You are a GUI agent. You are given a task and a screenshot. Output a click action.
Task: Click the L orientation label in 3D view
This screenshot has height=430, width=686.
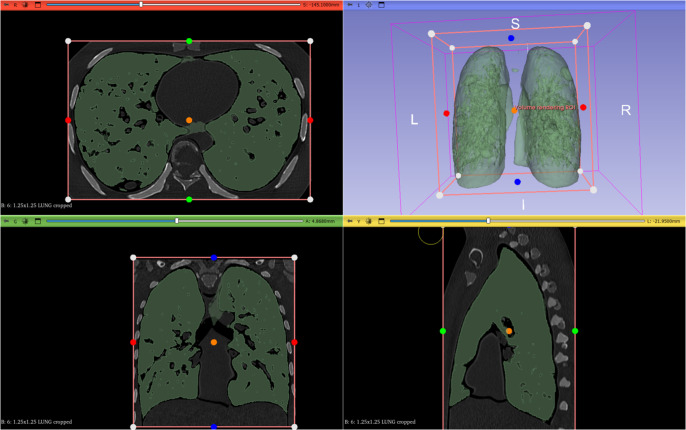414,119
